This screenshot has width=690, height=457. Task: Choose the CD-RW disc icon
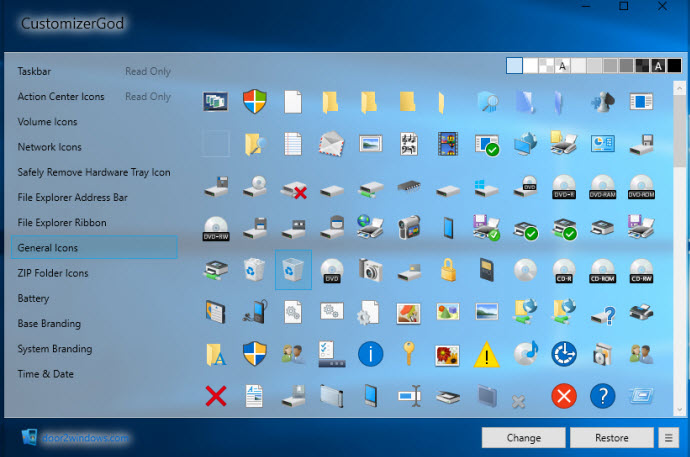pos(641,271)
